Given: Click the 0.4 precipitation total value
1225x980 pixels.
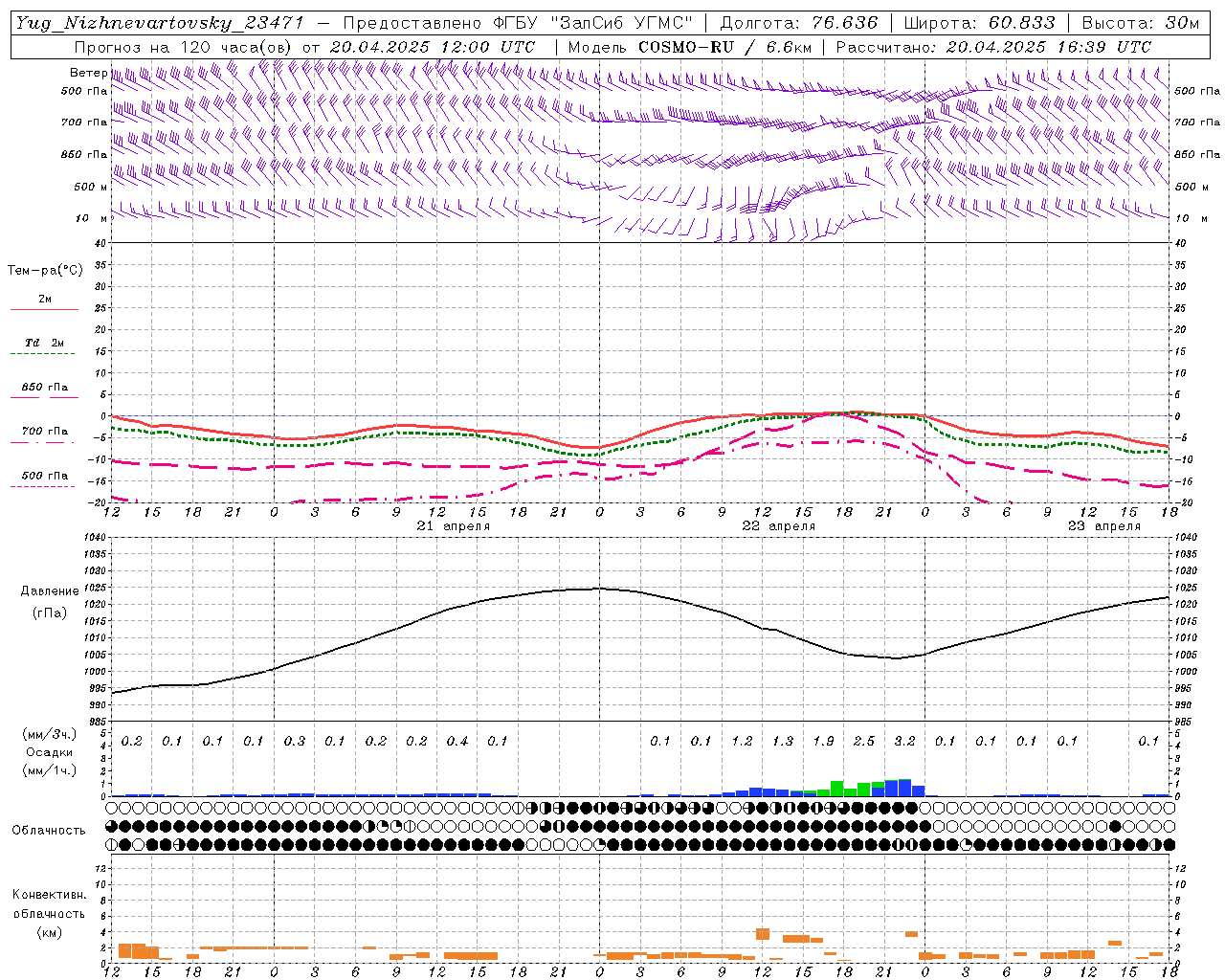Looking at the screenshot, I should pyautogui.click(x=457, y=741).
